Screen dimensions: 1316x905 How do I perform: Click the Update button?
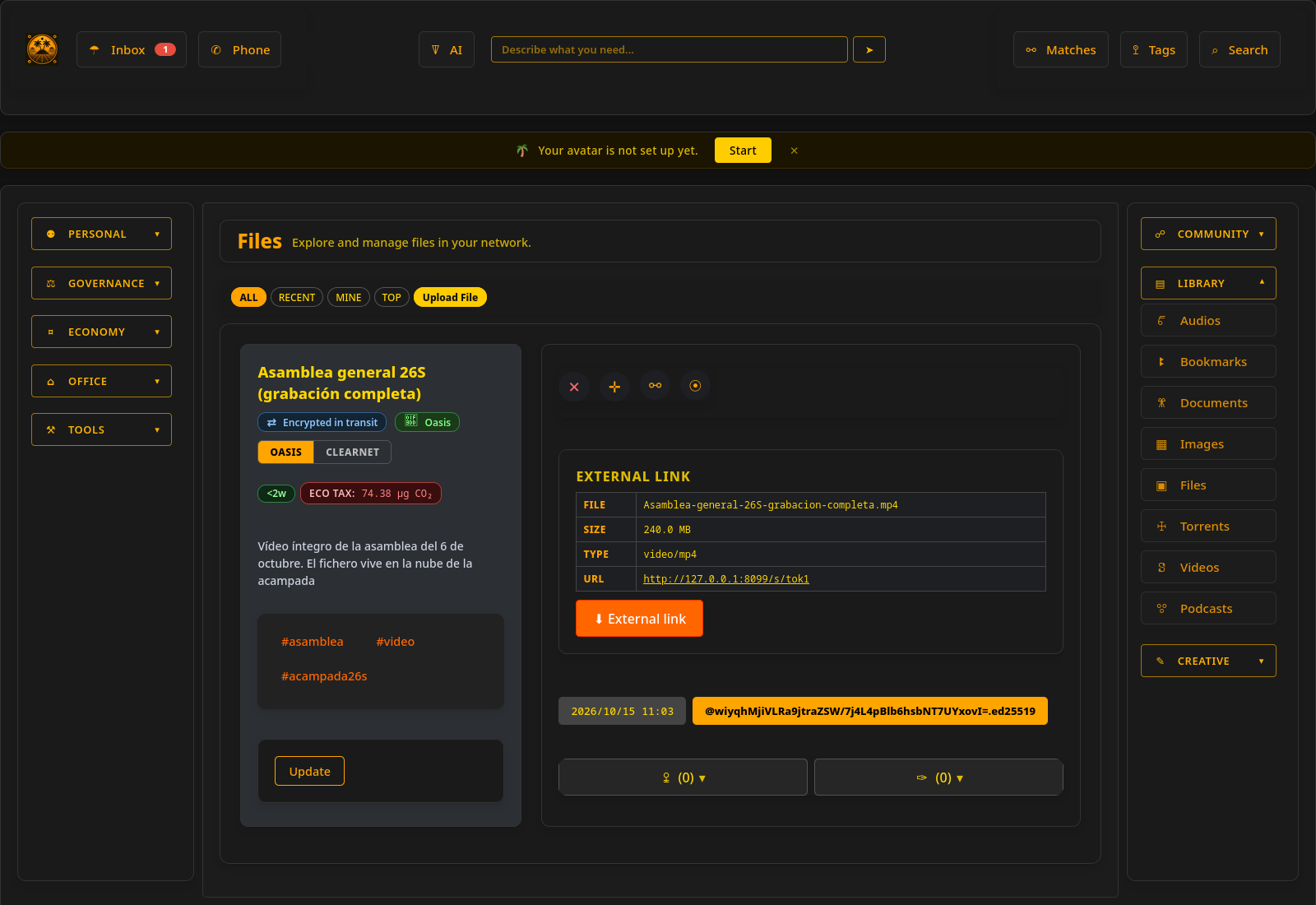tap(309, 771)
